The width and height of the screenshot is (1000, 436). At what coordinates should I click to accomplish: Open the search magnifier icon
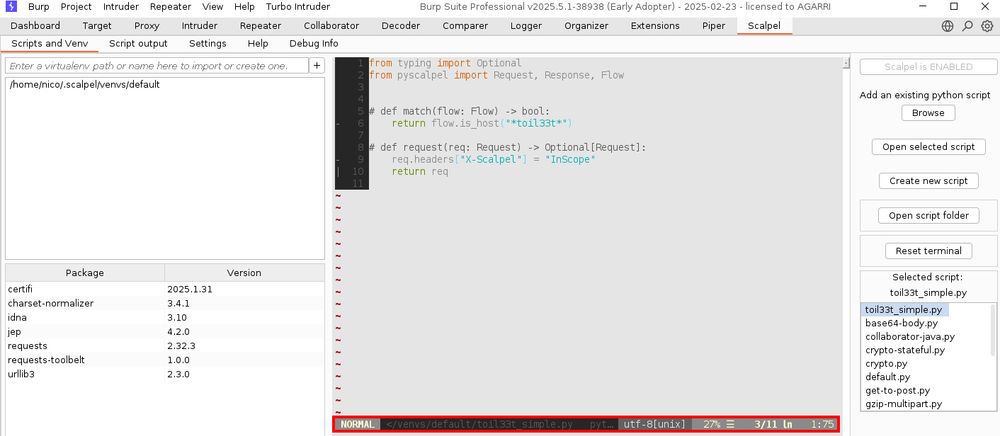(967, 26)
